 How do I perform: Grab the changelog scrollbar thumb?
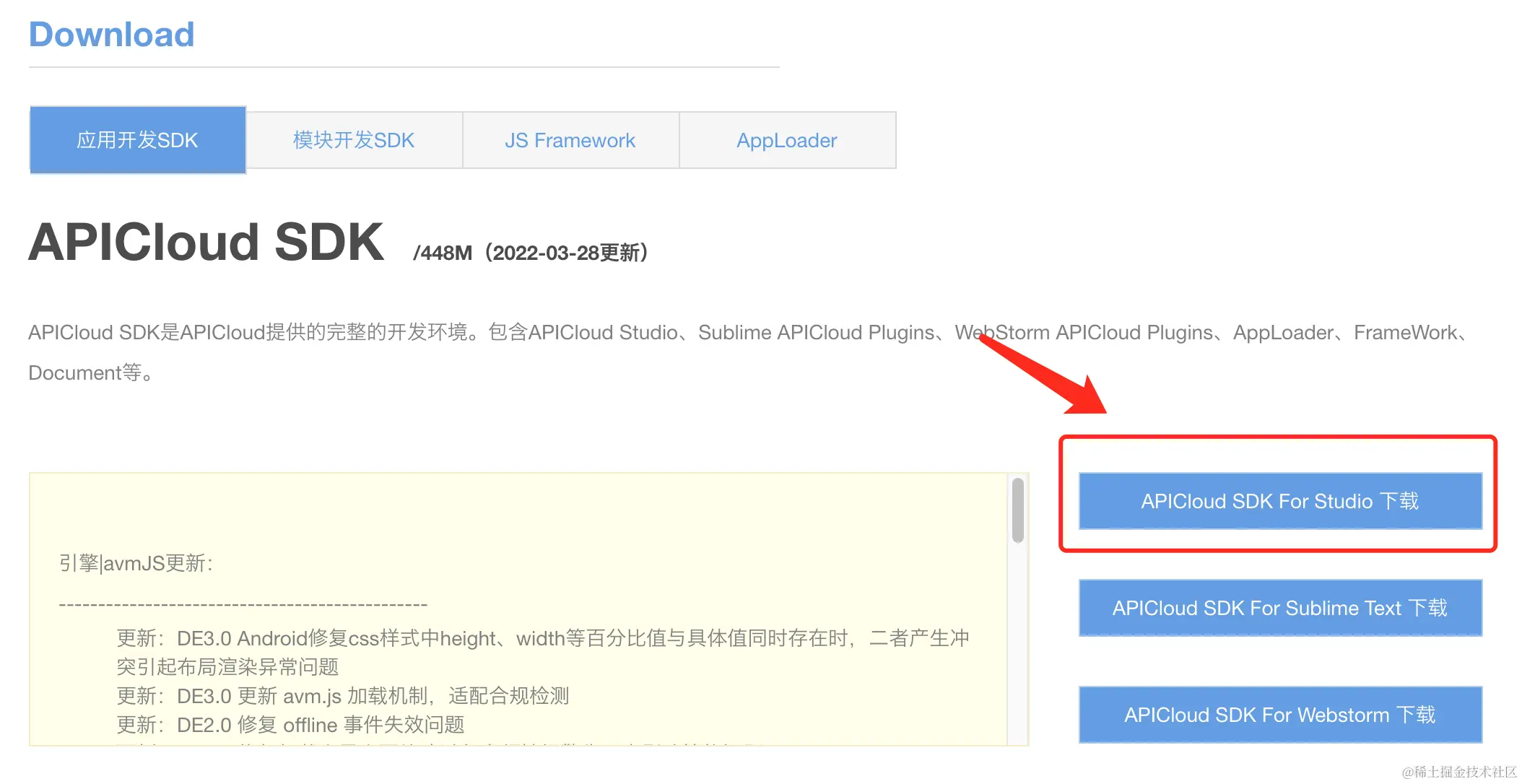[1018, 510]
